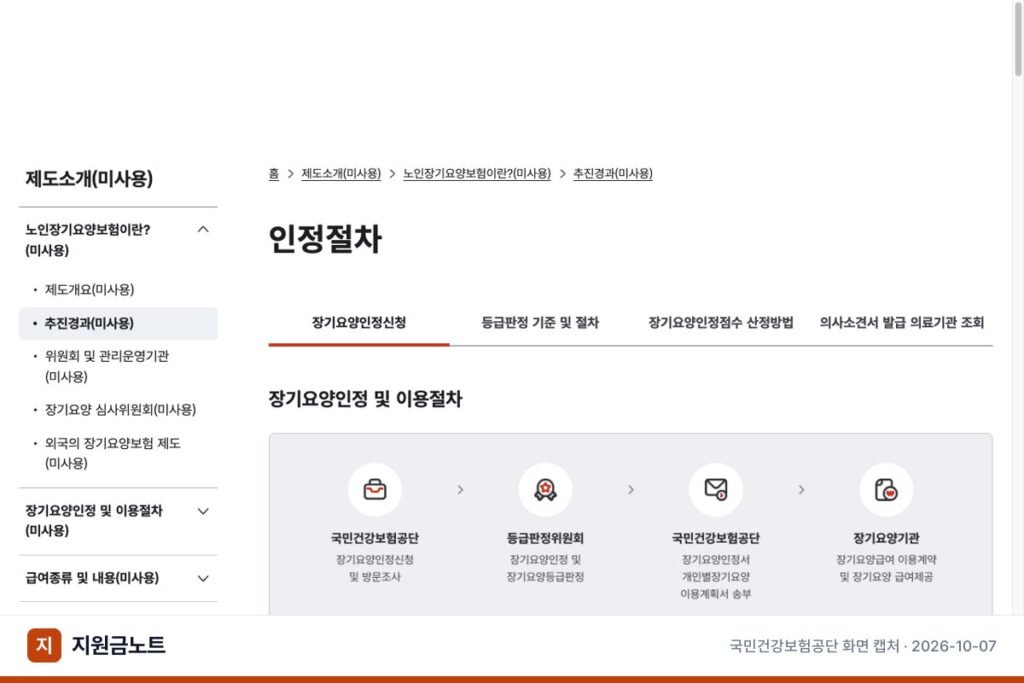Click the 장기요양기관 step label
Viewport: 1024px width, 683px height.
pos(886,538)
